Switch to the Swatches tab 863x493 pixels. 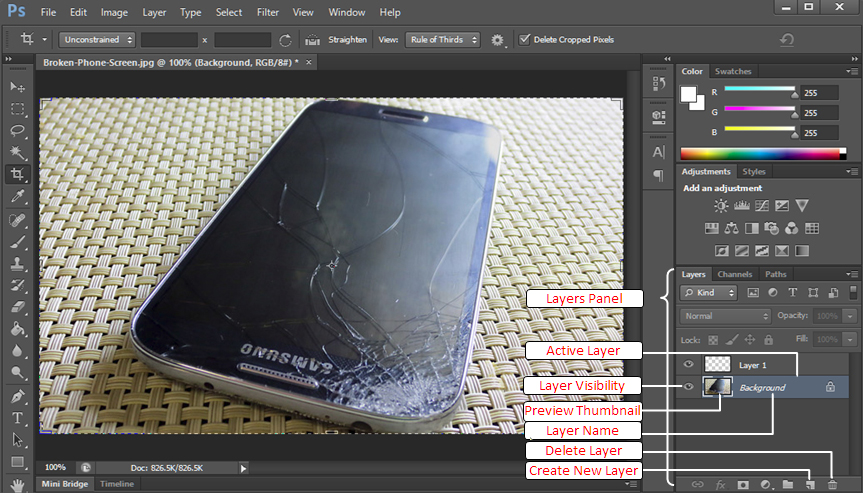733,71
